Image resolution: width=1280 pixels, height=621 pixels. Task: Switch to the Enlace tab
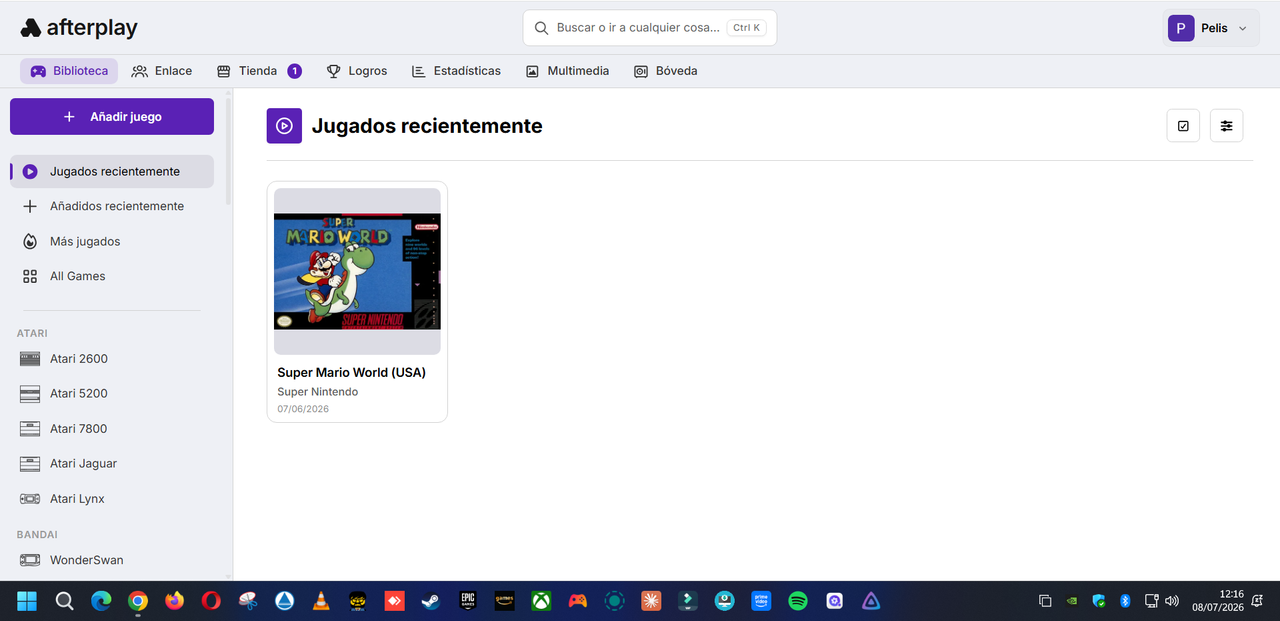(x=162, y=71)
